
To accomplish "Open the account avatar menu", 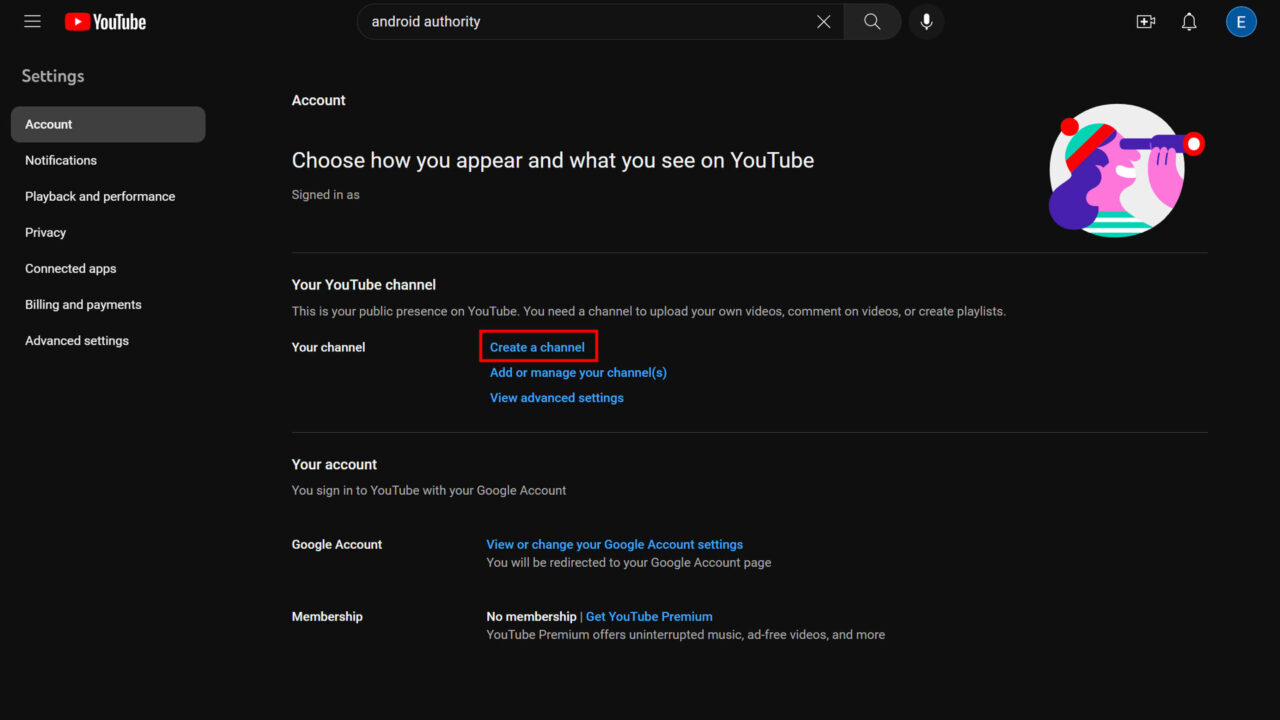I will [x=1241, y=22].
